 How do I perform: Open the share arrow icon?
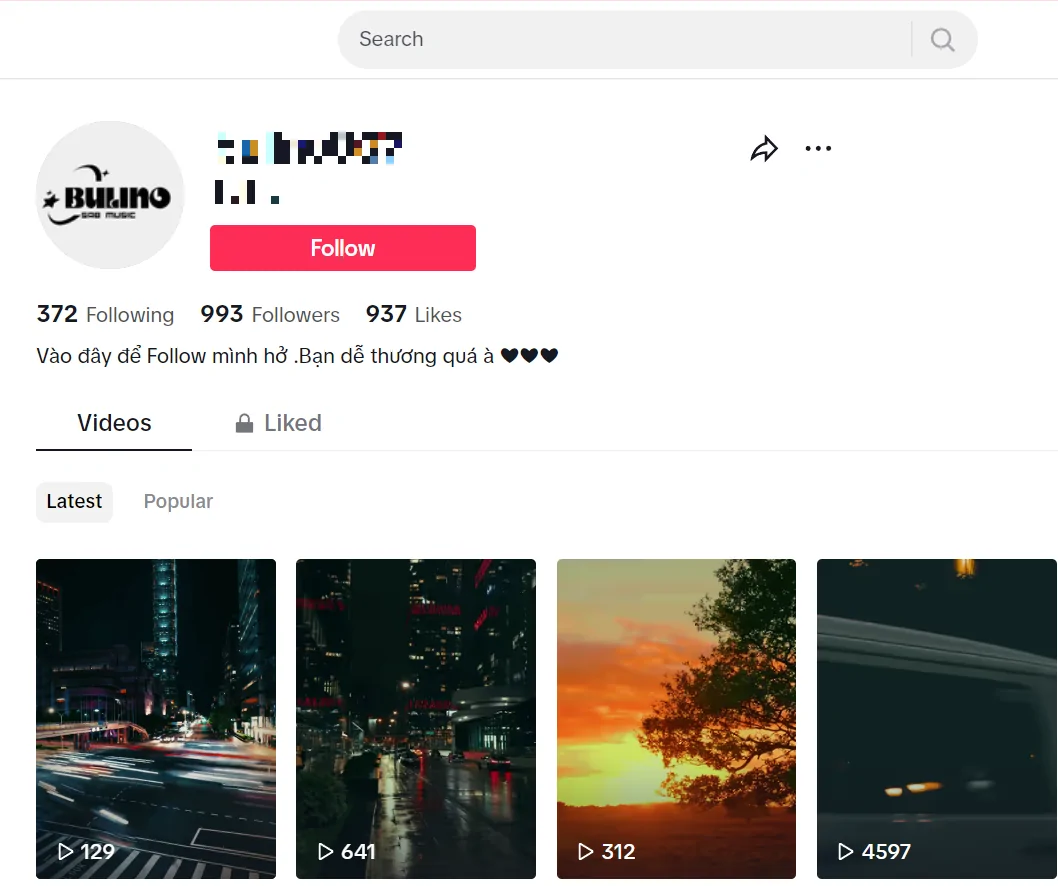(x=764, y=149)
